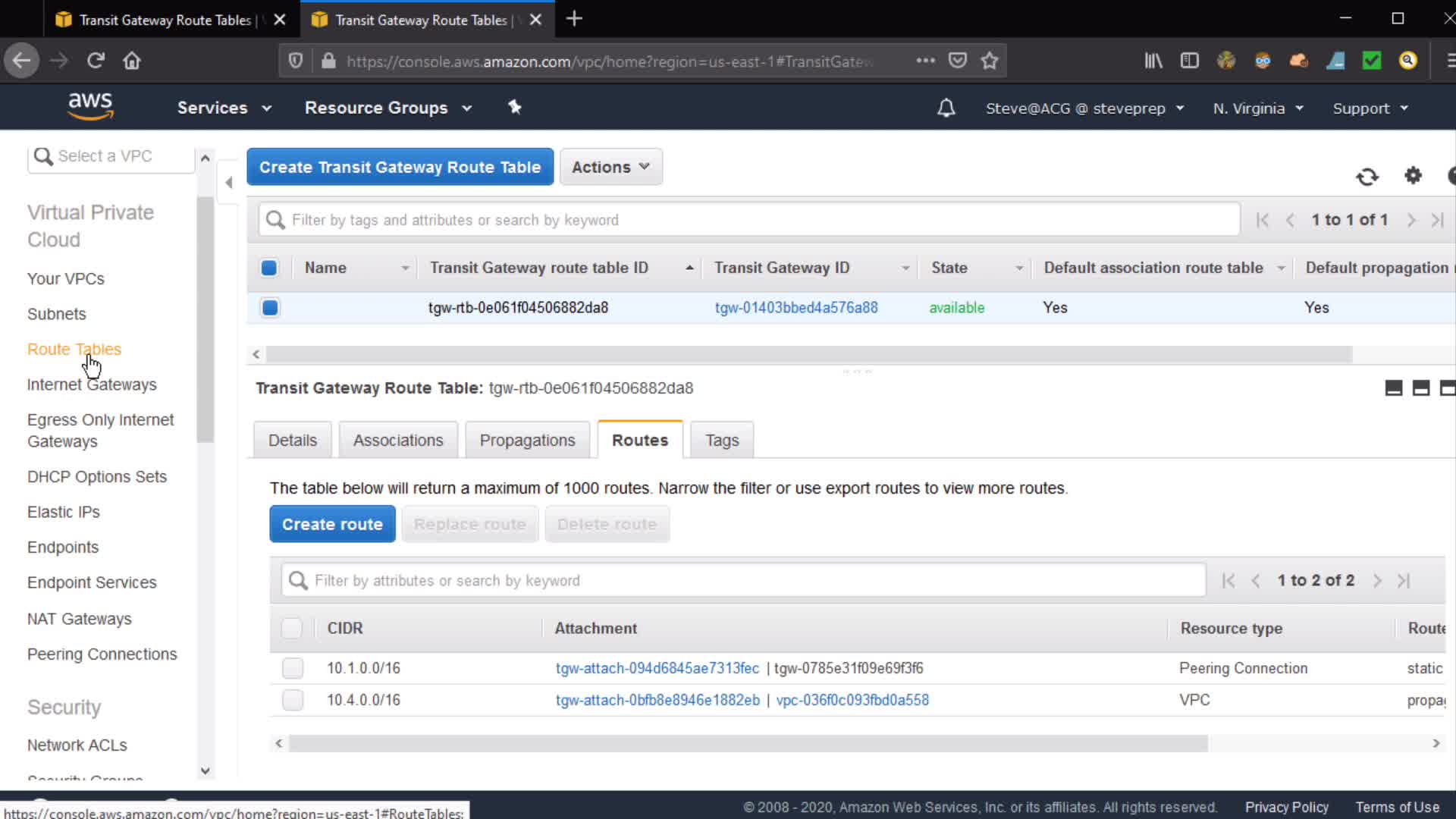Image resolution: width=1456 pixels, height=819 pixels.
Task: Click the AWS notifications bell icon
Action: [x=946, y=108]
